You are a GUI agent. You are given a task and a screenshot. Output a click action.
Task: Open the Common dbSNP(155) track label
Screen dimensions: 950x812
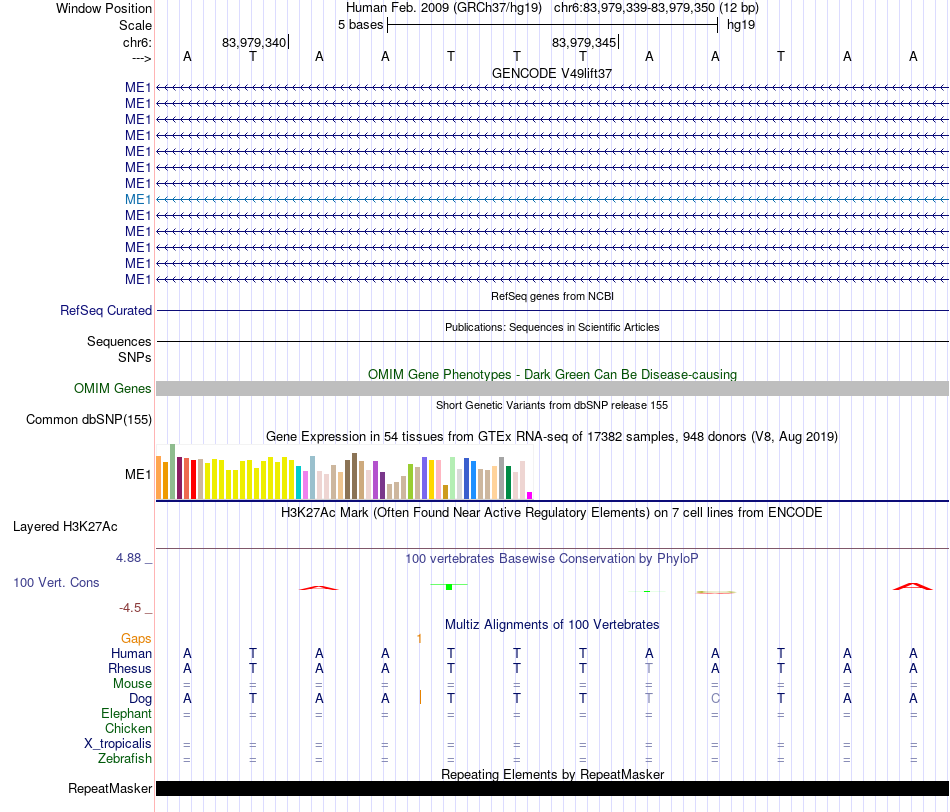[88, 419]
